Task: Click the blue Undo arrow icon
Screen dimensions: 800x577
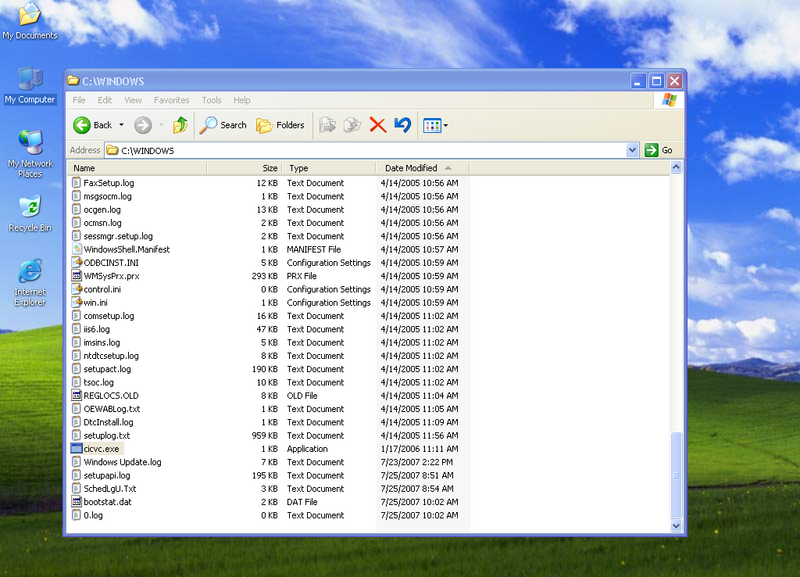Action: [403, 125]
